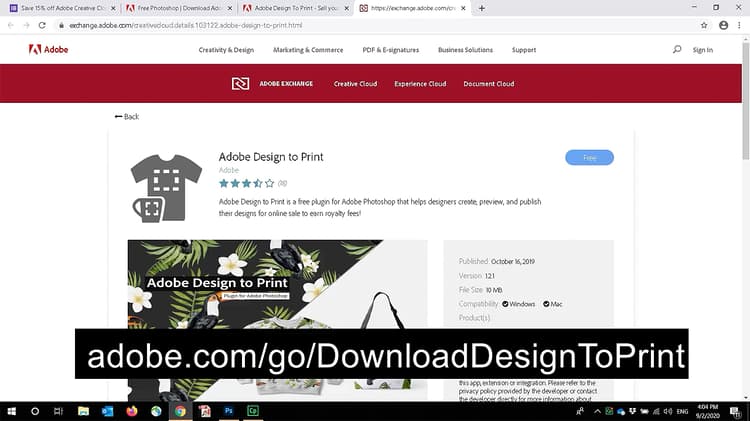Click the '10 MB' file size value
Viewport: 750px width, 421px height.
494,290
